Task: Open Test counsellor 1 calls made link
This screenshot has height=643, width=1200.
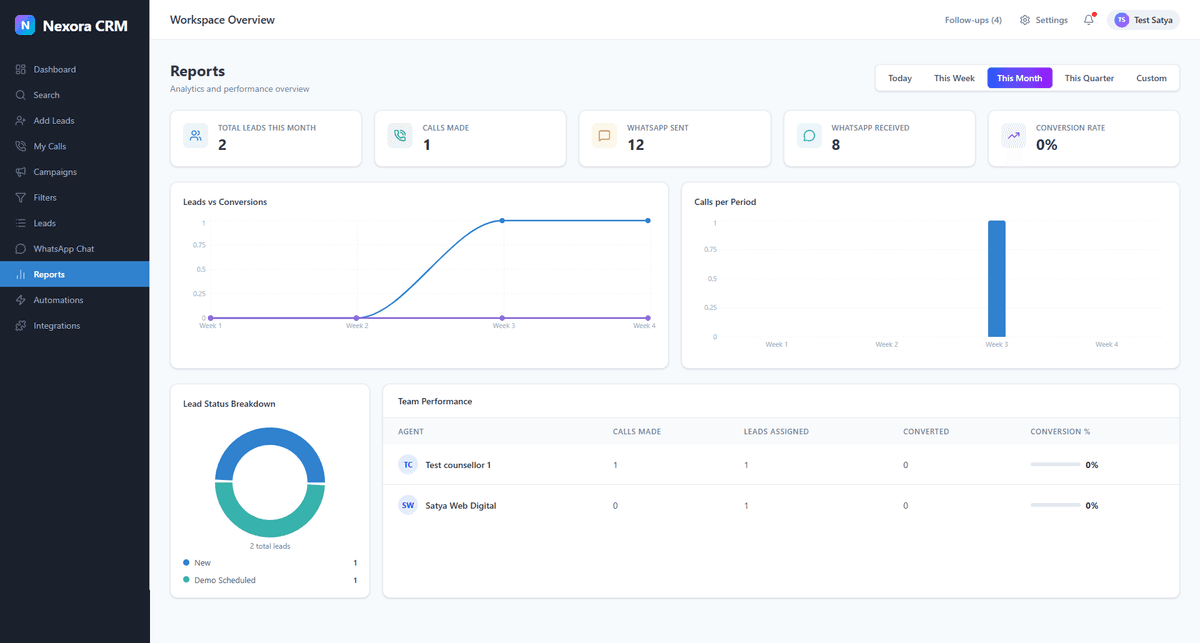Action: (x=615, y=465)
